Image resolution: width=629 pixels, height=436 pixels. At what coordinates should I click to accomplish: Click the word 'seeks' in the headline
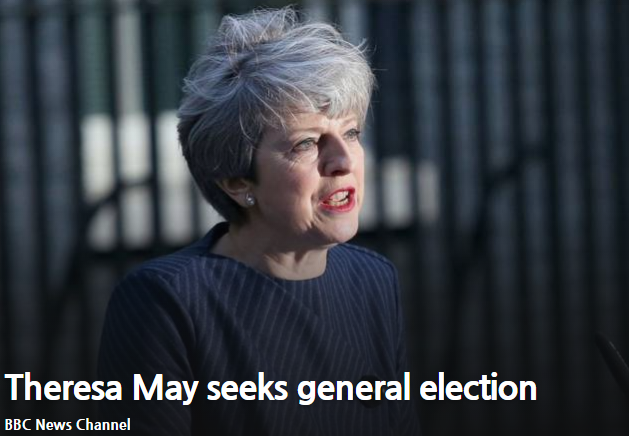pos(247,387)
